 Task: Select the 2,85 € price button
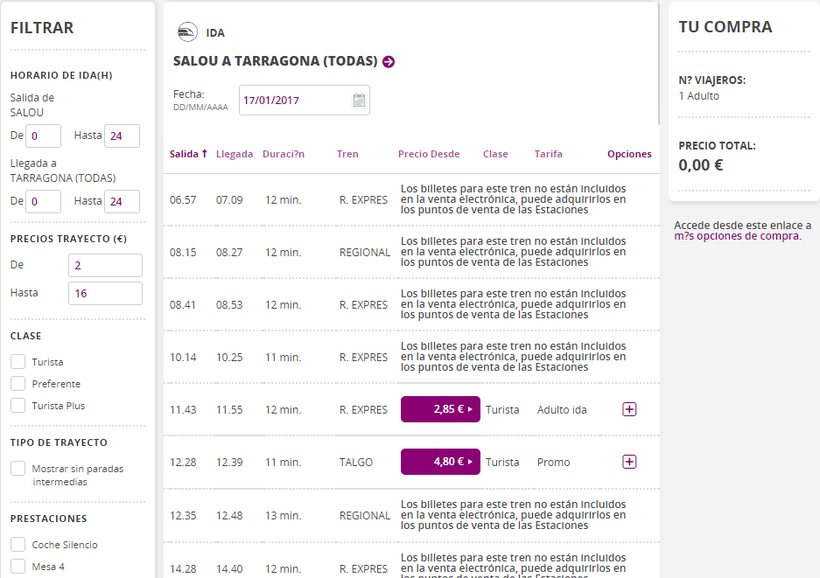coord(440,409)
